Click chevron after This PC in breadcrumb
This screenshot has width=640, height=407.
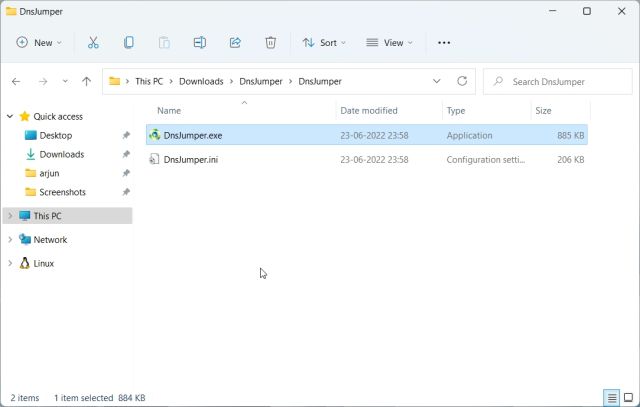click(171, 82)
